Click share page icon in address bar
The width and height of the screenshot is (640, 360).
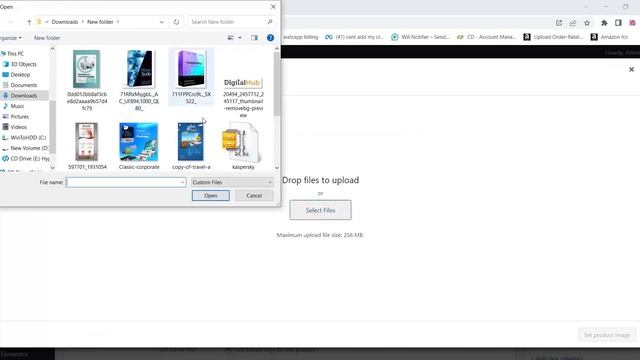[x=573, y=23]
